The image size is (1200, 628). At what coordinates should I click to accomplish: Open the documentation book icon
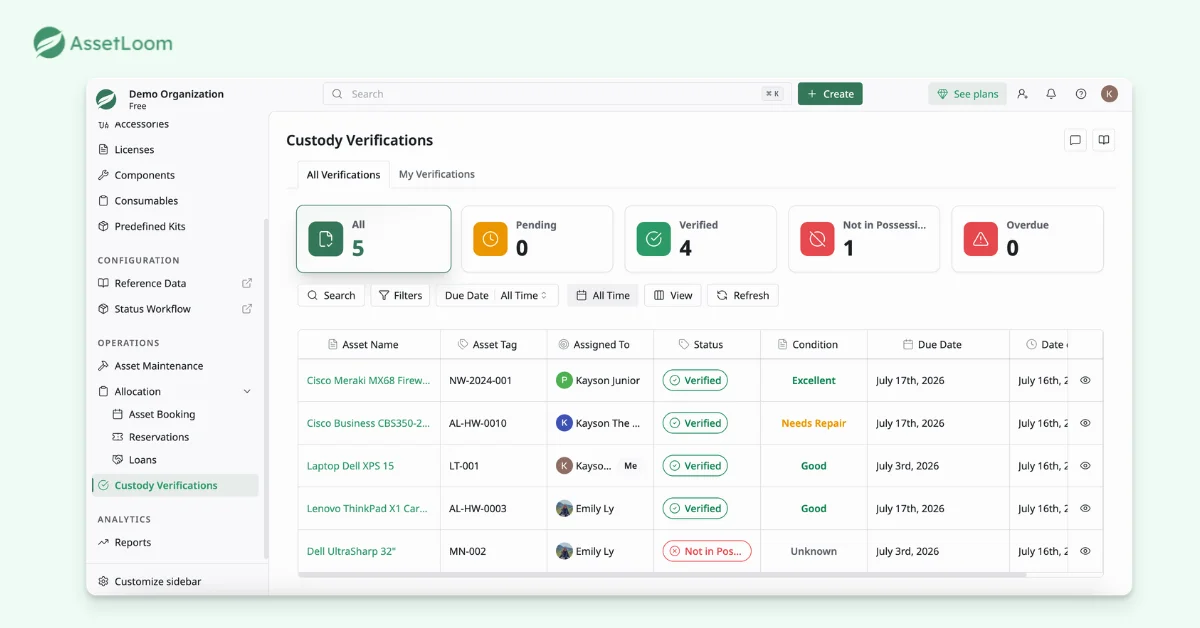coord(1104,140)
